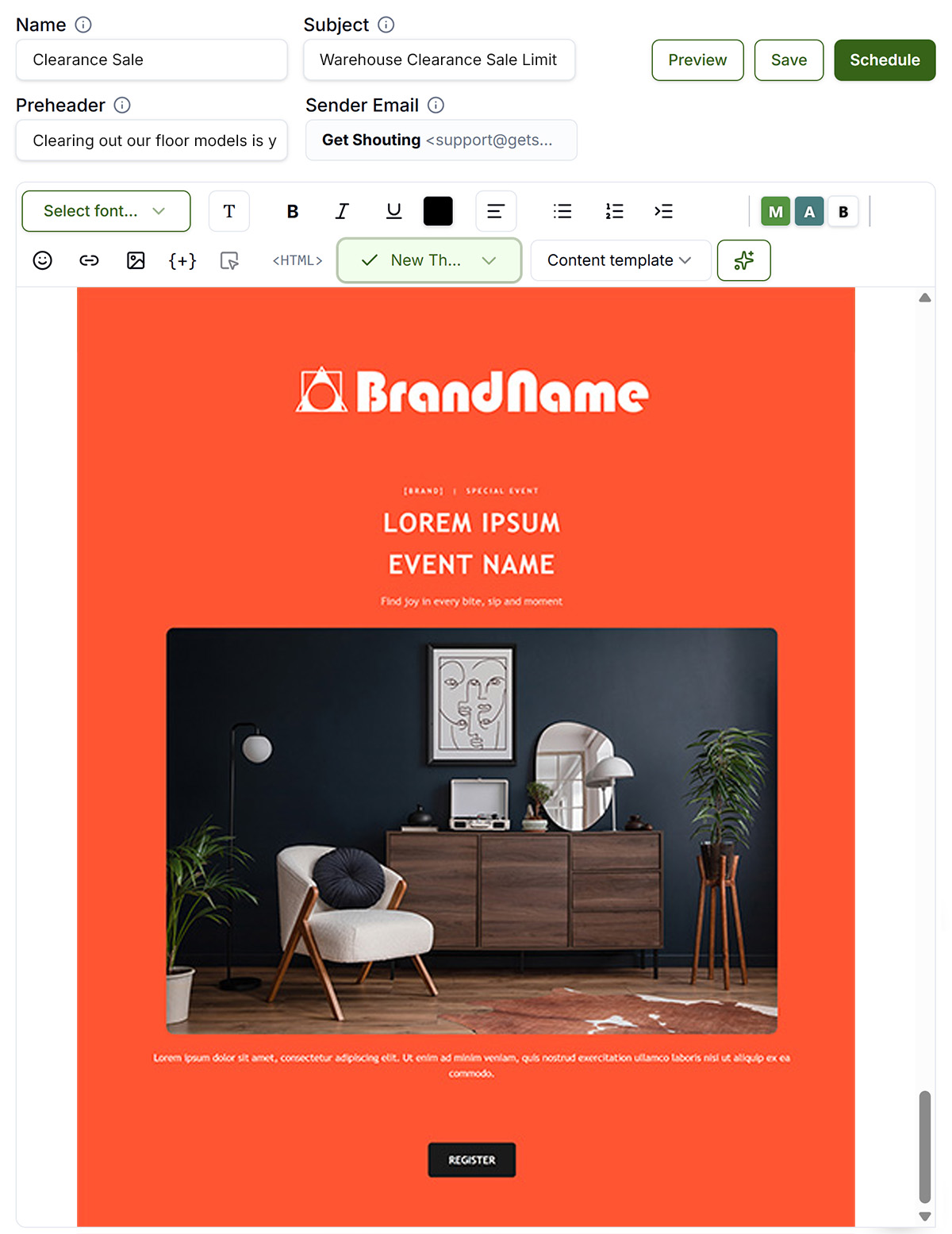Toggle bold formatting

click(293, 211)
